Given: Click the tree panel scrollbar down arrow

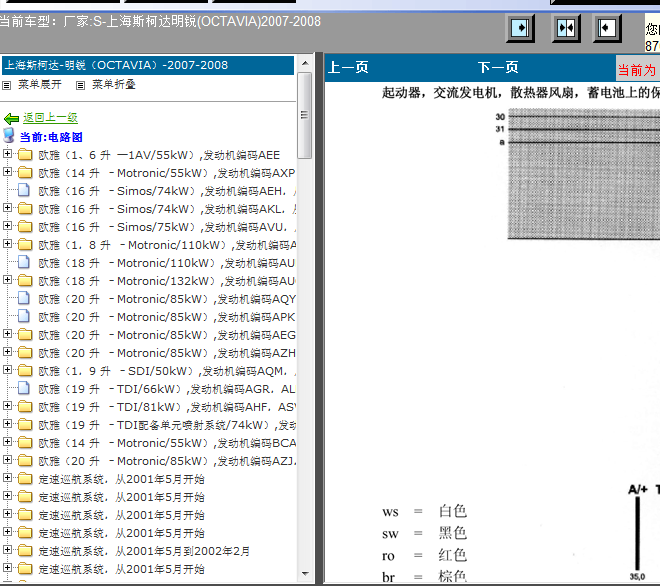Looking at the screenshot, I should coord(305,573).
